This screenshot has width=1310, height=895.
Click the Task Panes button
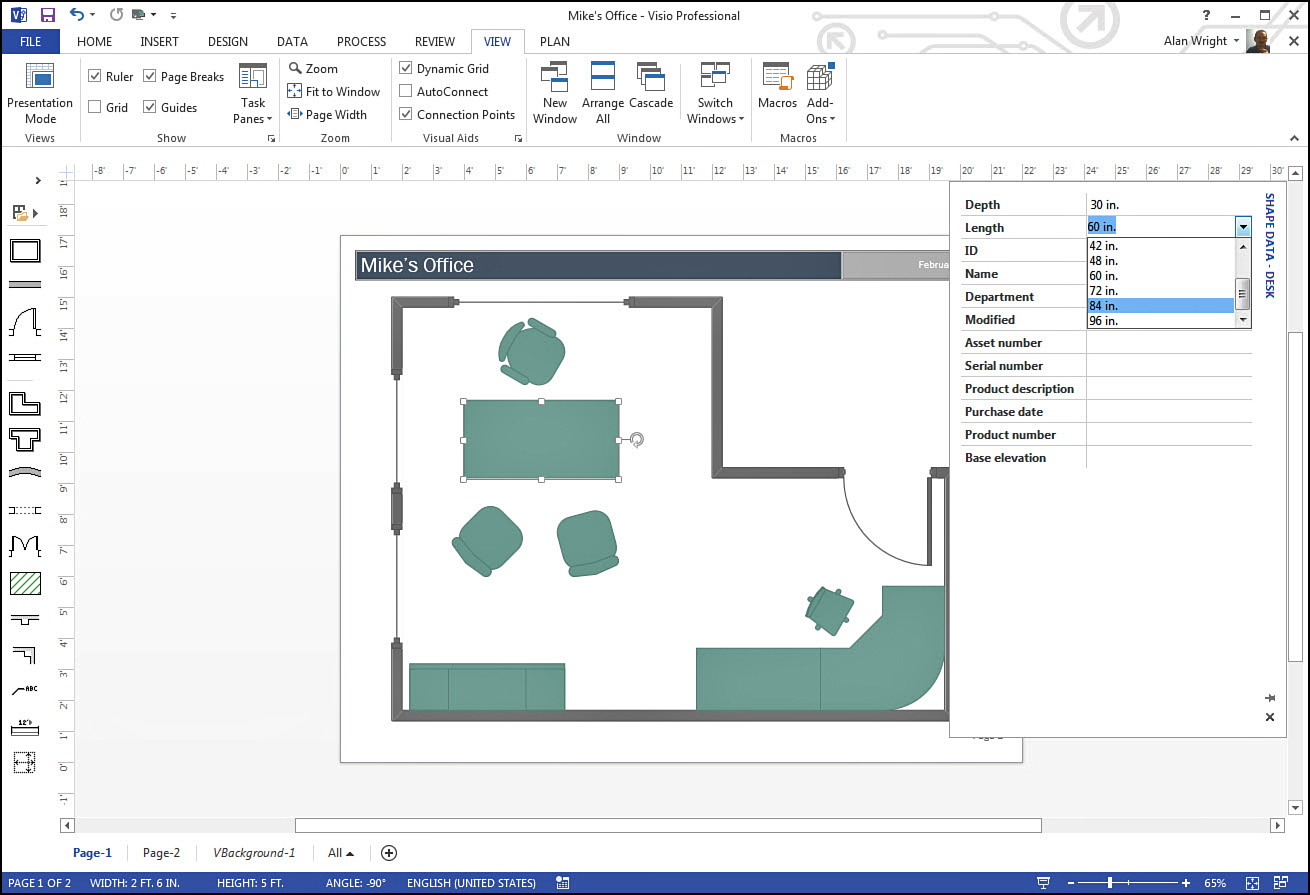(x=253, y=93)
